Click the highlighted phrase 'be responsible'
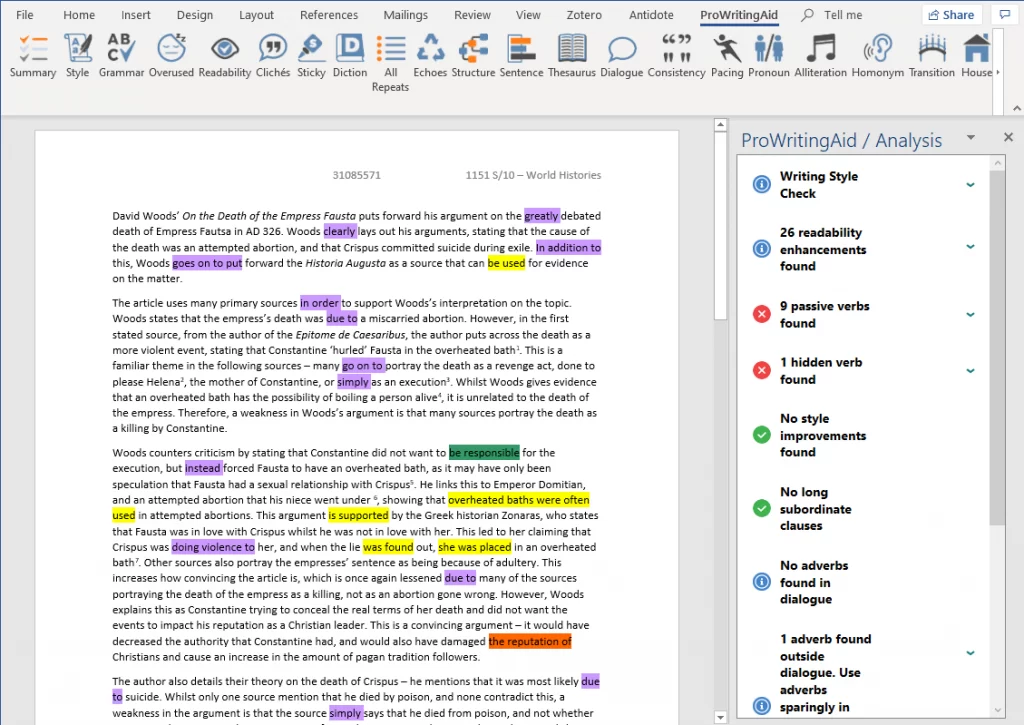This screenshot has width=1024, height=725. pyautogui.click(x=484, y=453)
